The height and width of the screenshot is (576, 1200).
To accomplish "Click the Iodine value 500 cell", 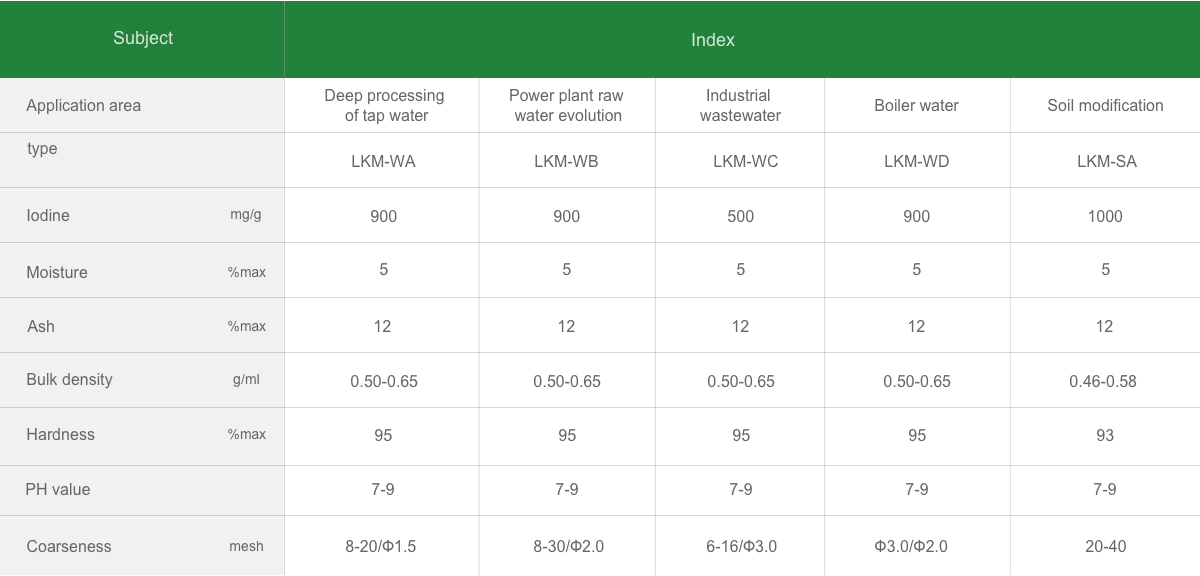I will pos(740,216).
